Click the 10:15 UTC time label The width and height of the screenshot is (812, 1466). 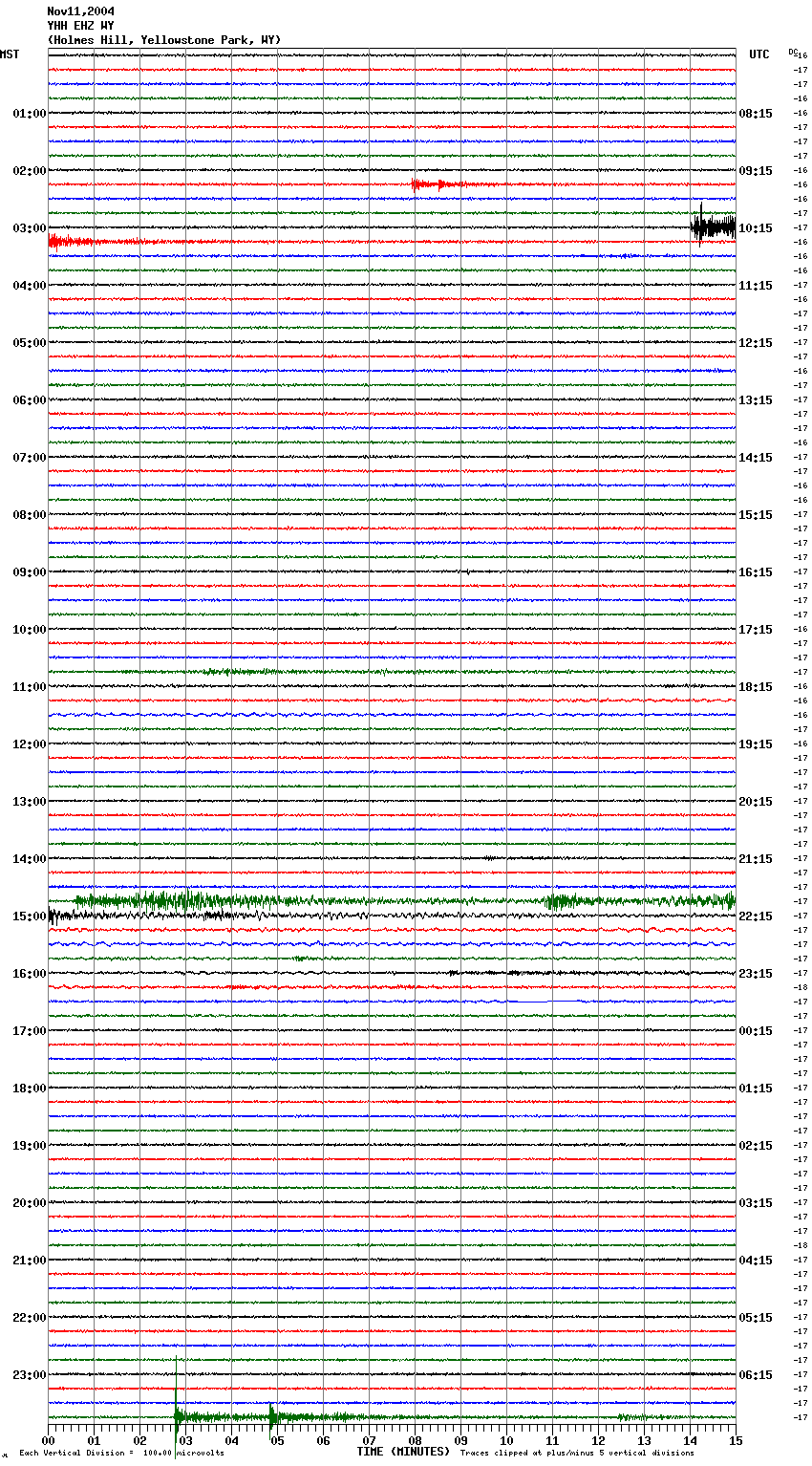756,228
